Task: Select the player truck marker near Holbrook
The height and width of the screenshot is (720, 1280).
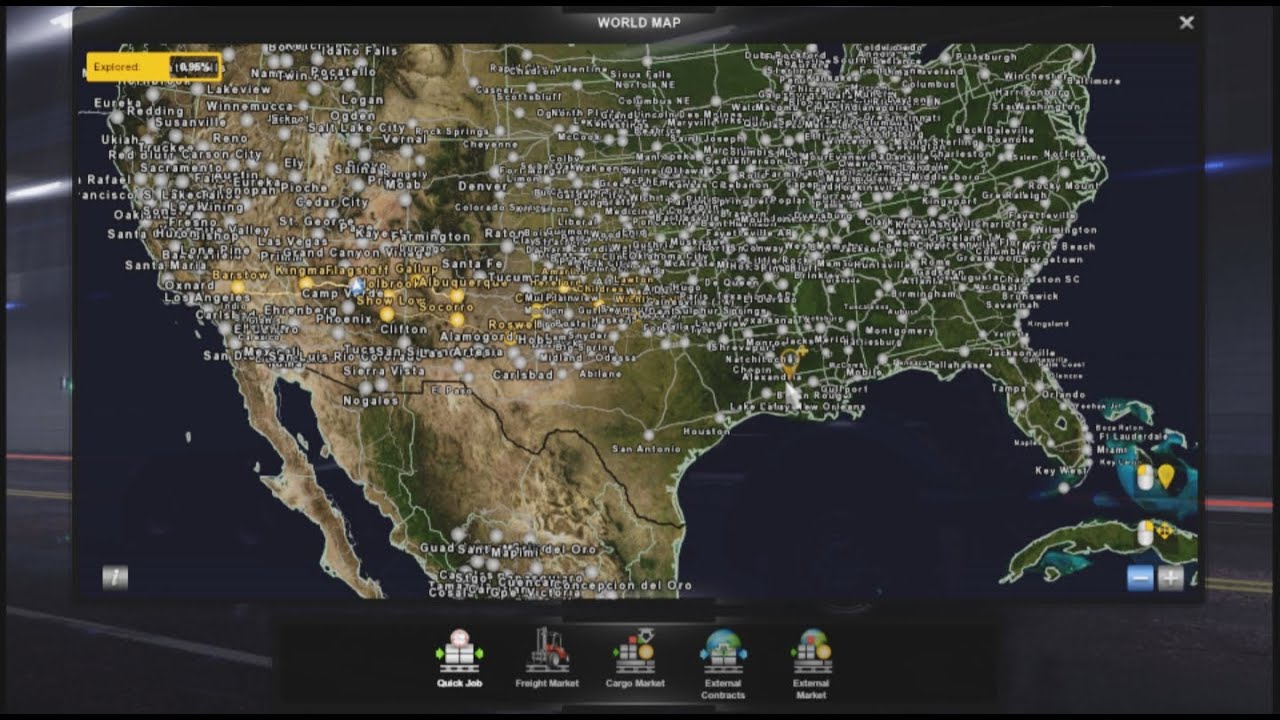Action: 357,286
